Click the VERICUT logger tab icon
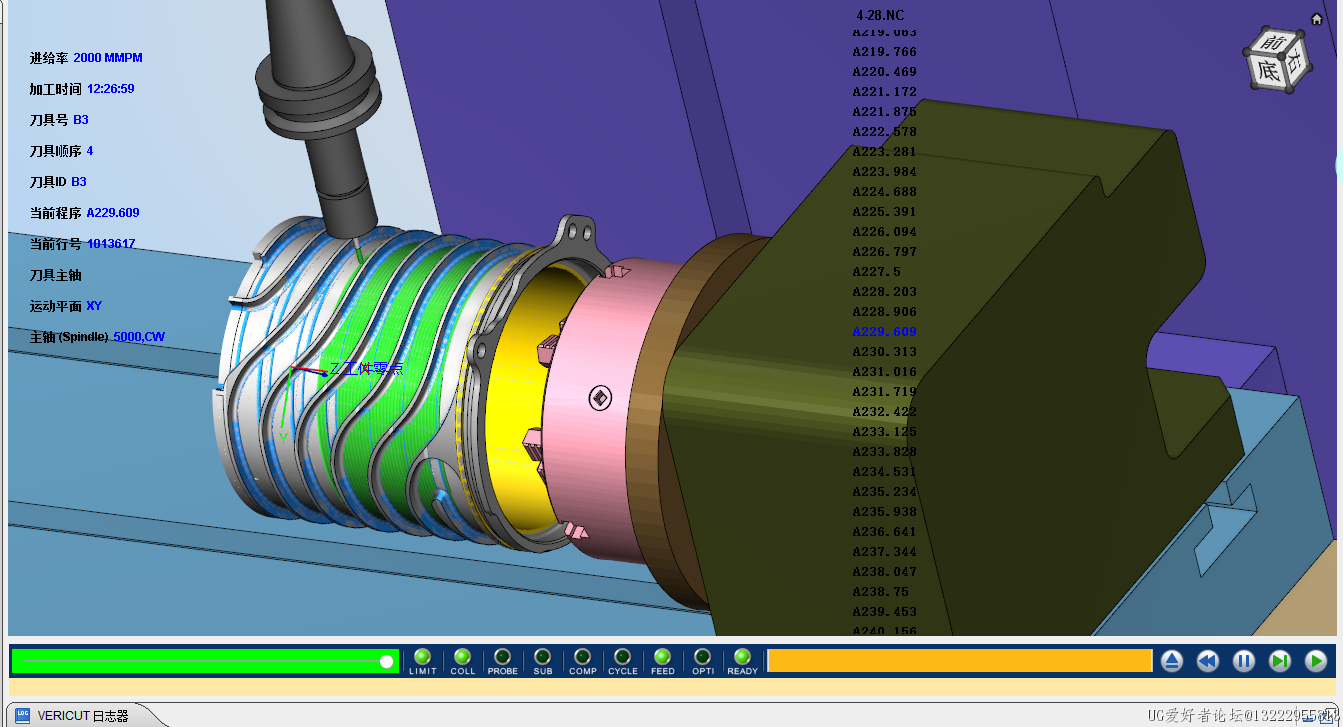1343x727 pixels. click(x=22, y=715)
